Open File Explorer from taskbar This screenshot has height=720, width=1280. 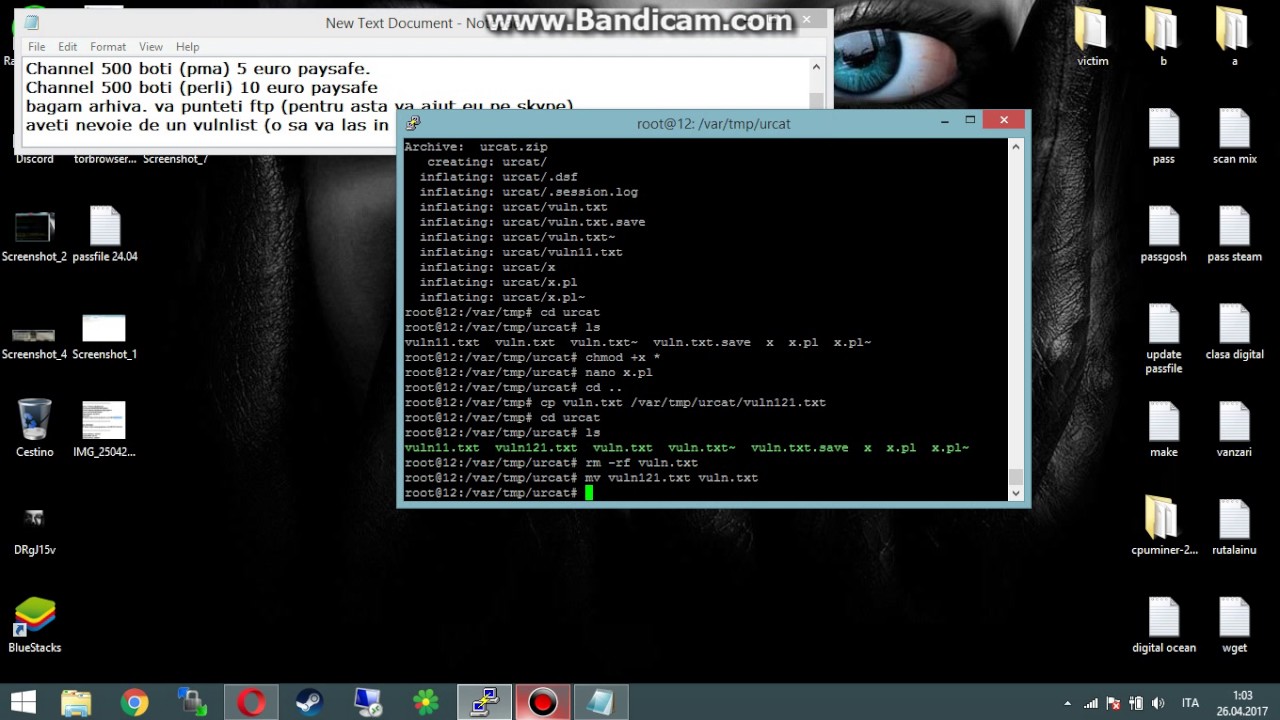[76, 702]
